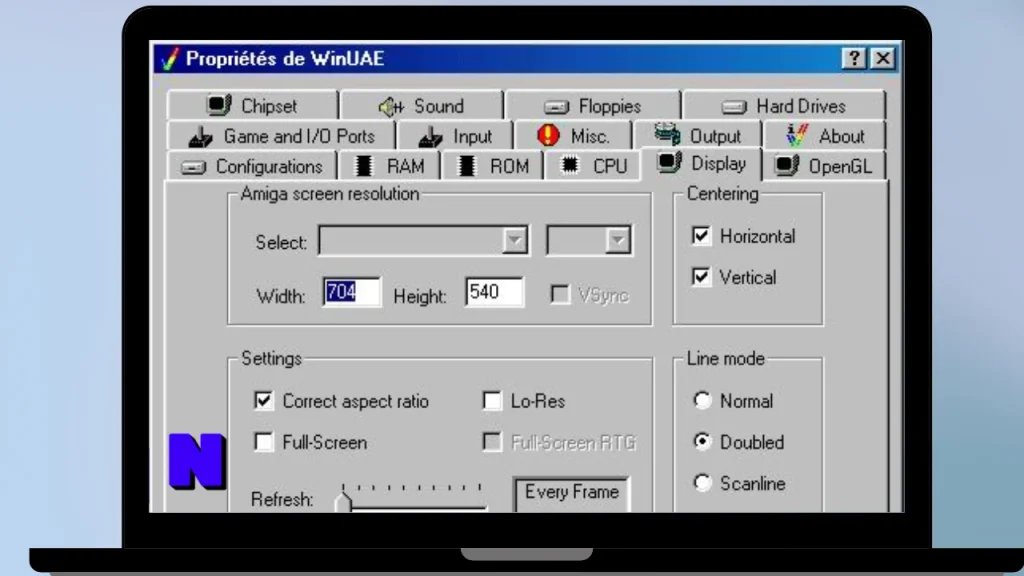Open the CPU tab
This screenshot has width=1024, height=576.
coord(593,167)
